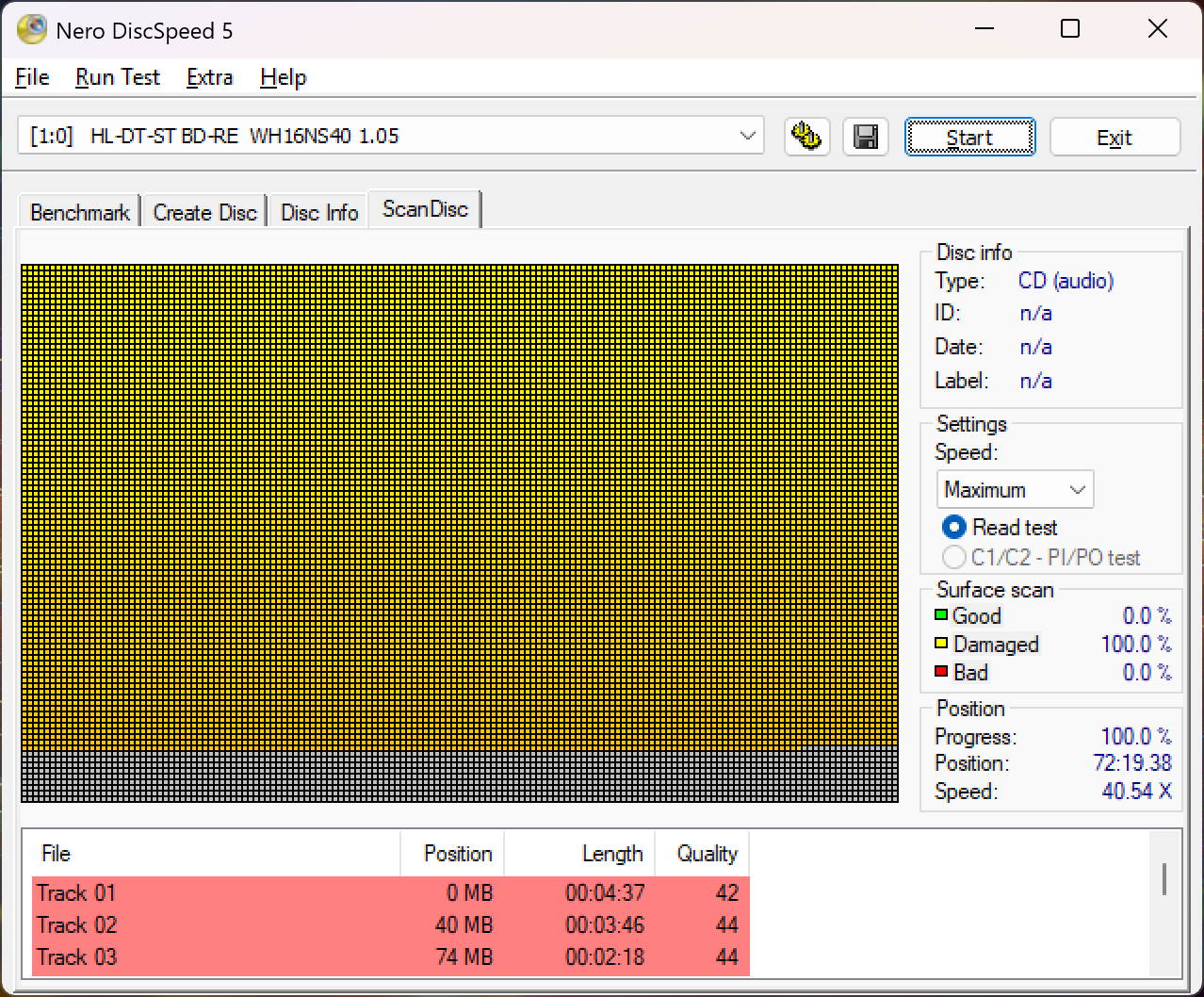Select the Track 02 row
Viewport: 1204px width, 997px height.
(x=391, y=924)
